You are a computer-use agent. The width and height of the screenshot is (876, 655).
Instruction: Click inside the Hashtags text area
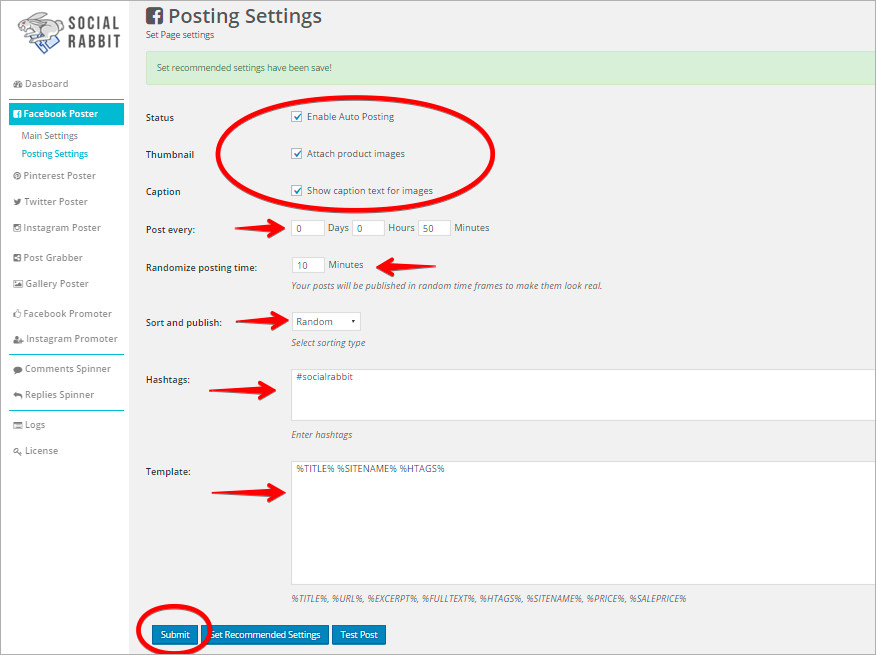click(x=583, y=395)
